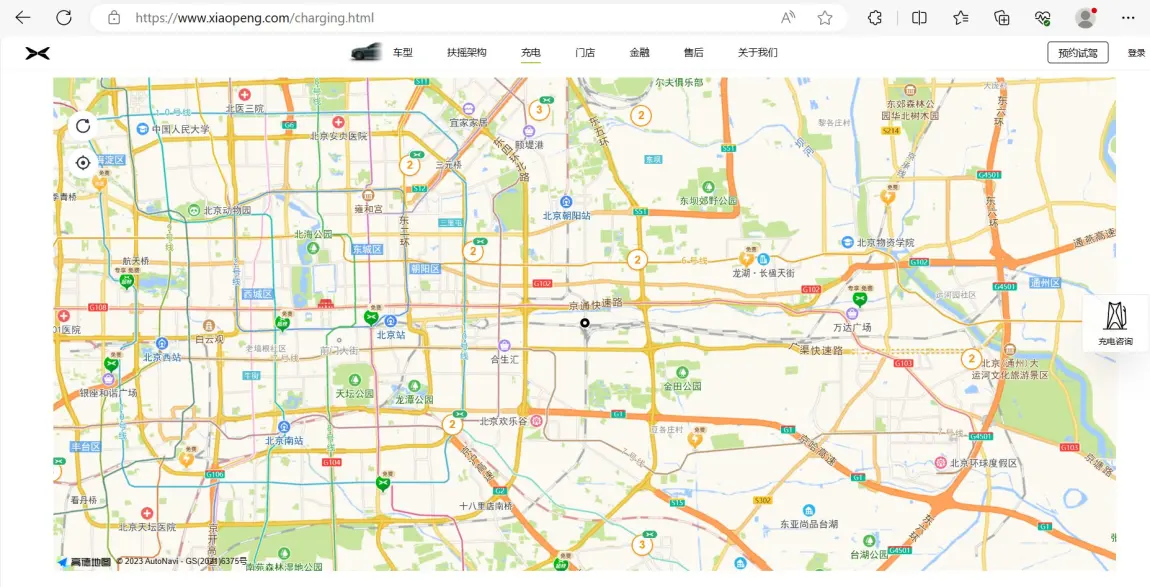Reload the page with the browser refresh icon
Screen dimensions: 1150x587
click(64, 18)
